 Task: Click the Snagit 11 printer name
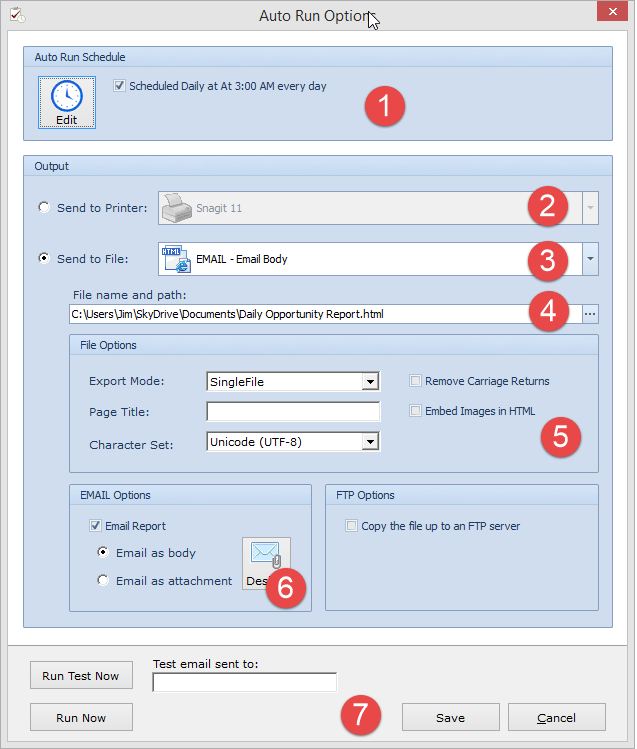tap(219, 208)
